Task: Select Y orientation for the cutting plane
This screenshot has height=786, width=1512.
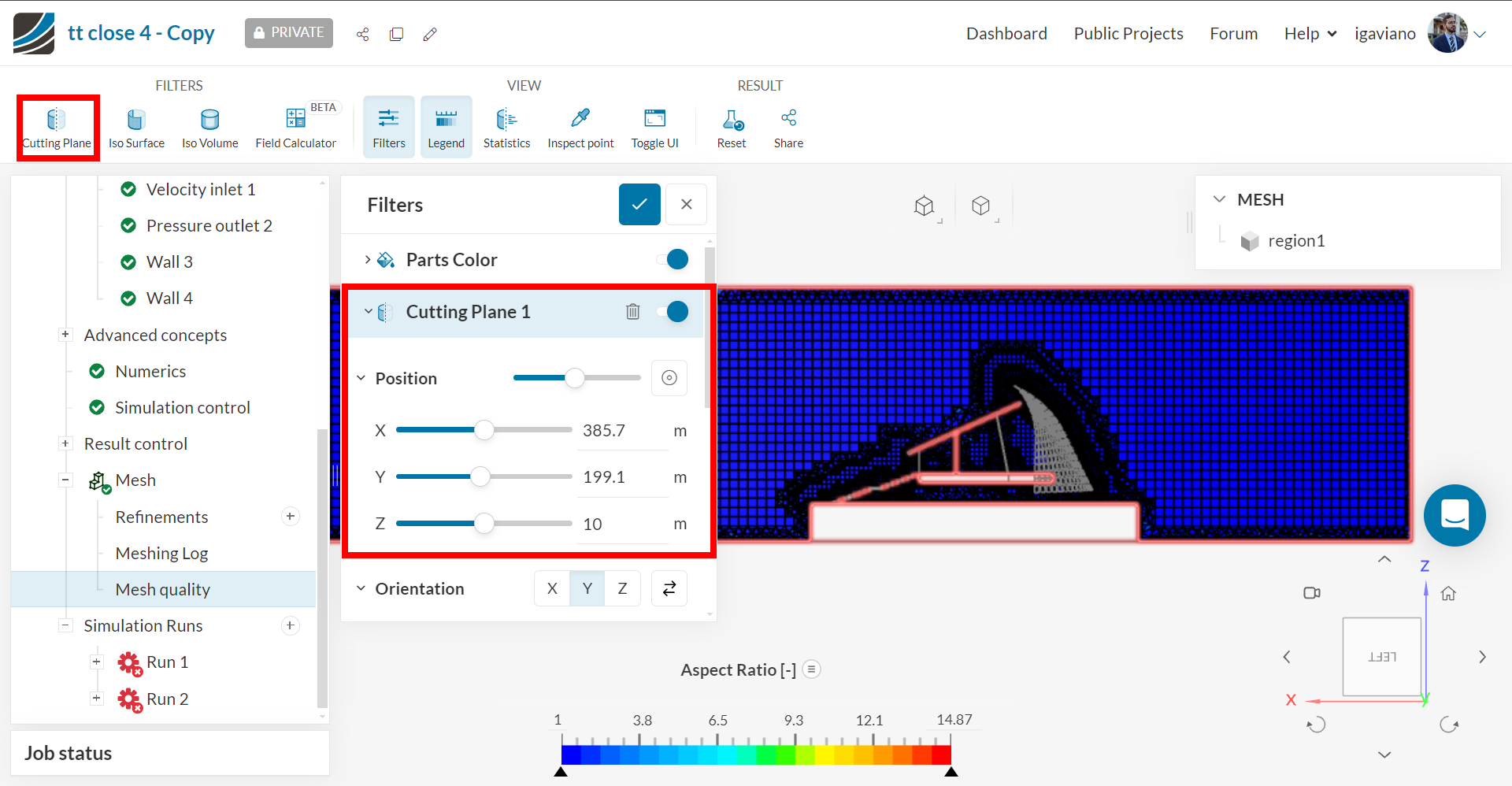Action: (x=587, y=588)
